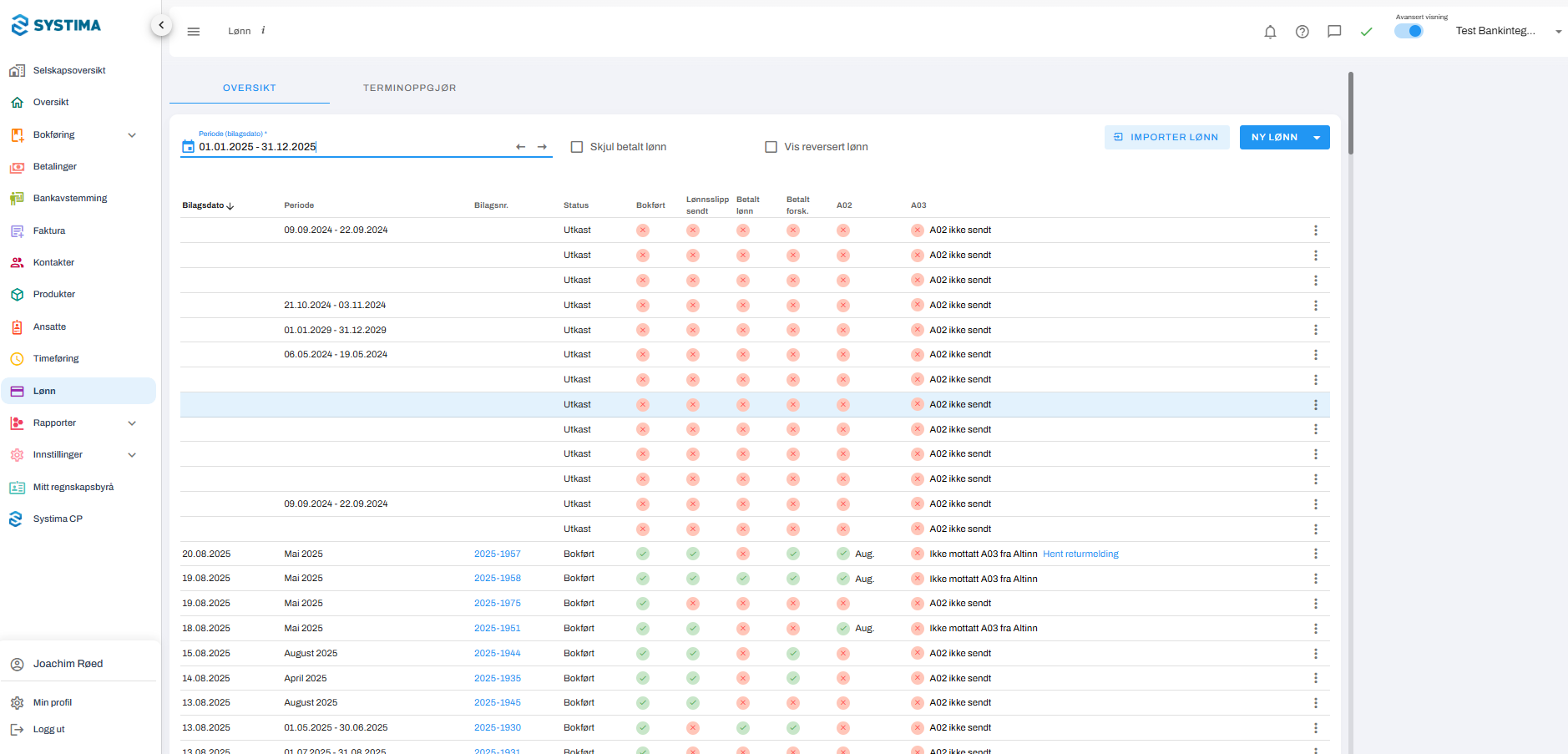The height and width of the screenshot is (754, 1568).
Task: Open the Ny lønn dropdown arrow
Action: coord(1317,137)
